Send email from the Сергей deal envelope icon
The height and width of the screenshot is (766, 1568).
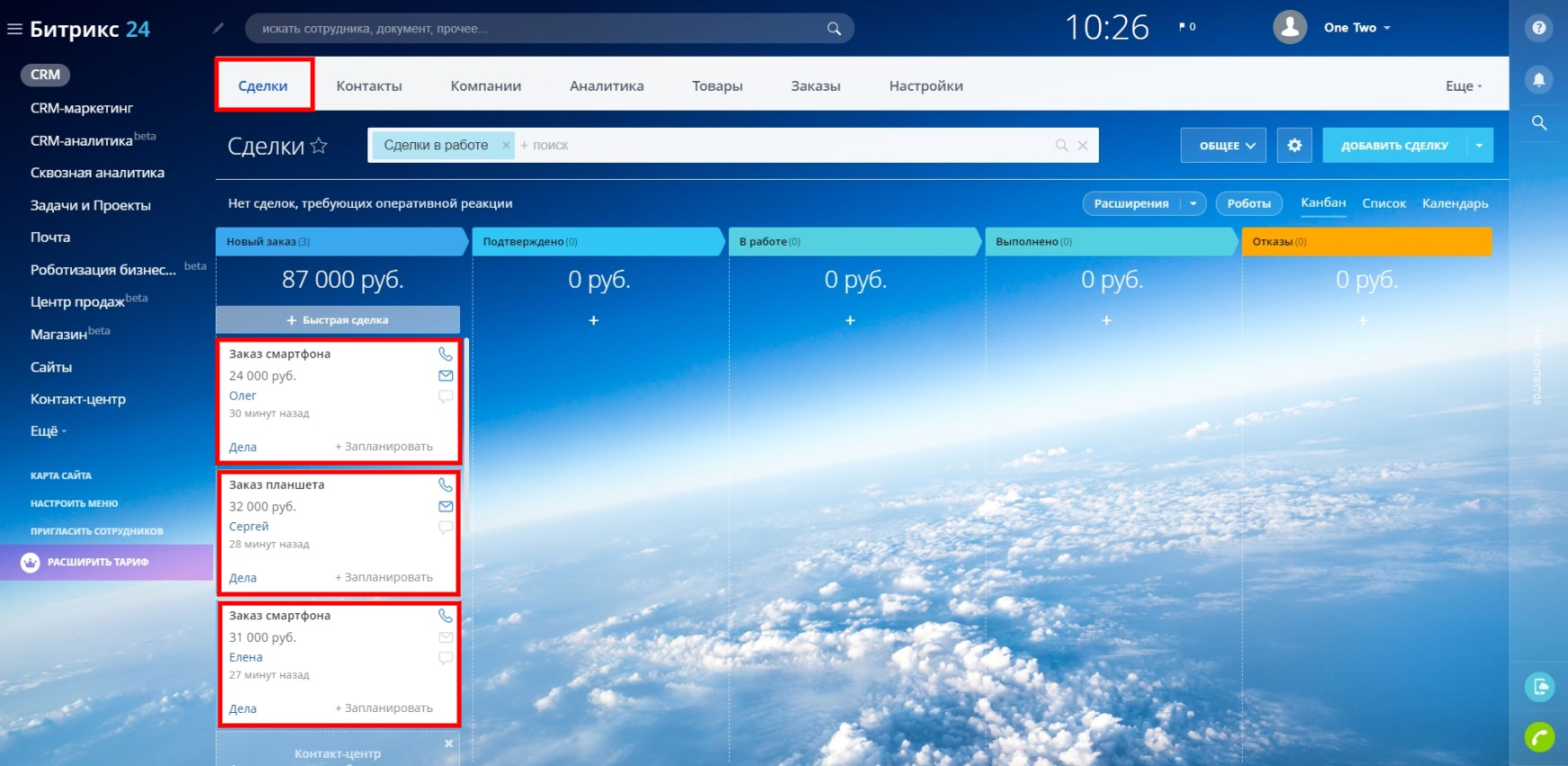446,506
